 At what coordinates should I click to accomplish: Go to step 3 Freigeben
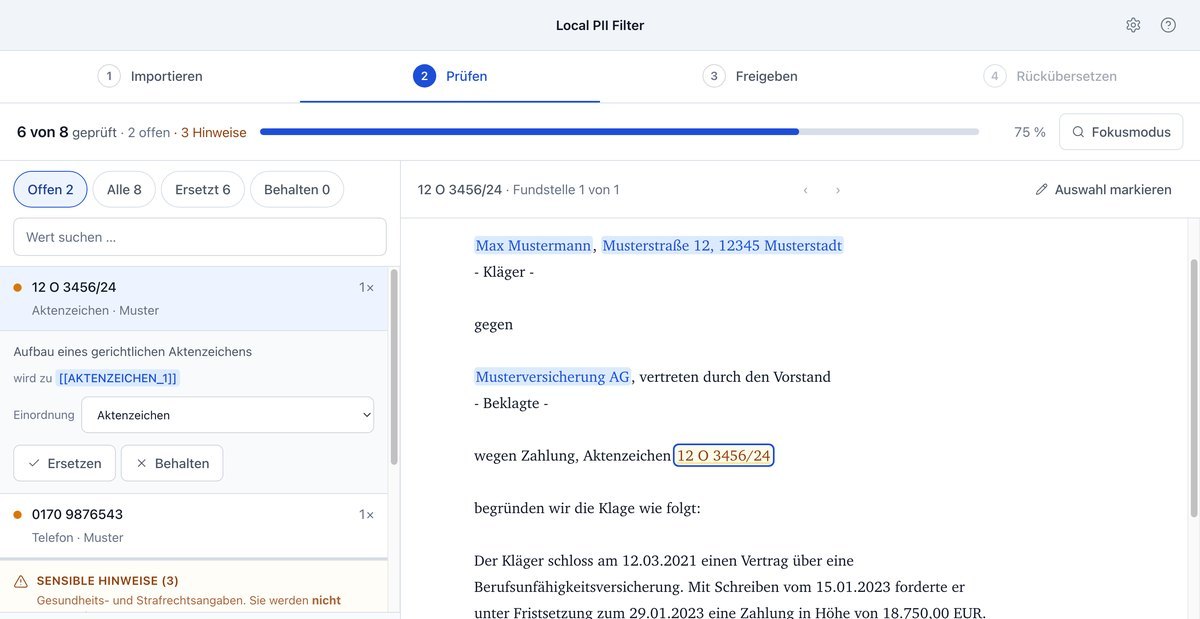(x=750, y=76)
